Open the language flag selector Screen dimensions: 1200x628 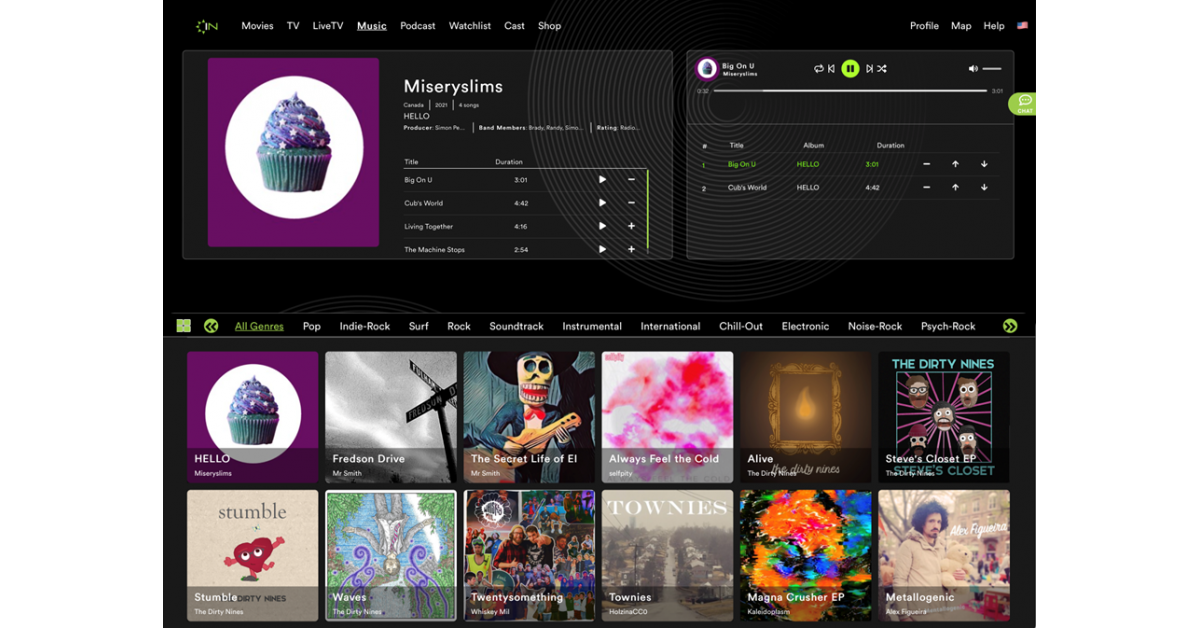click(1022, 26)
